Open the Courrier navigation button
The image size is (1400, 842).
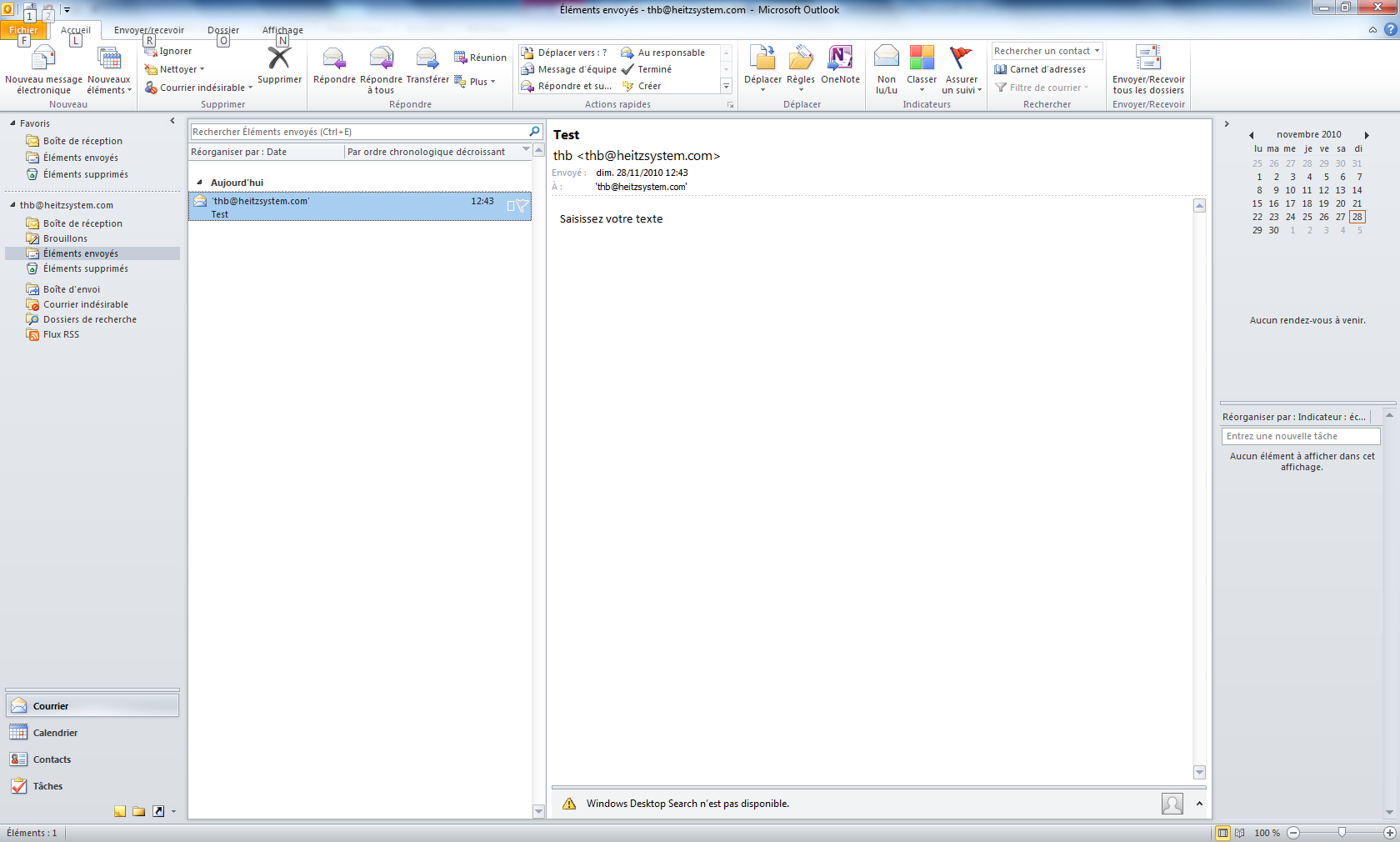[92, 706]
